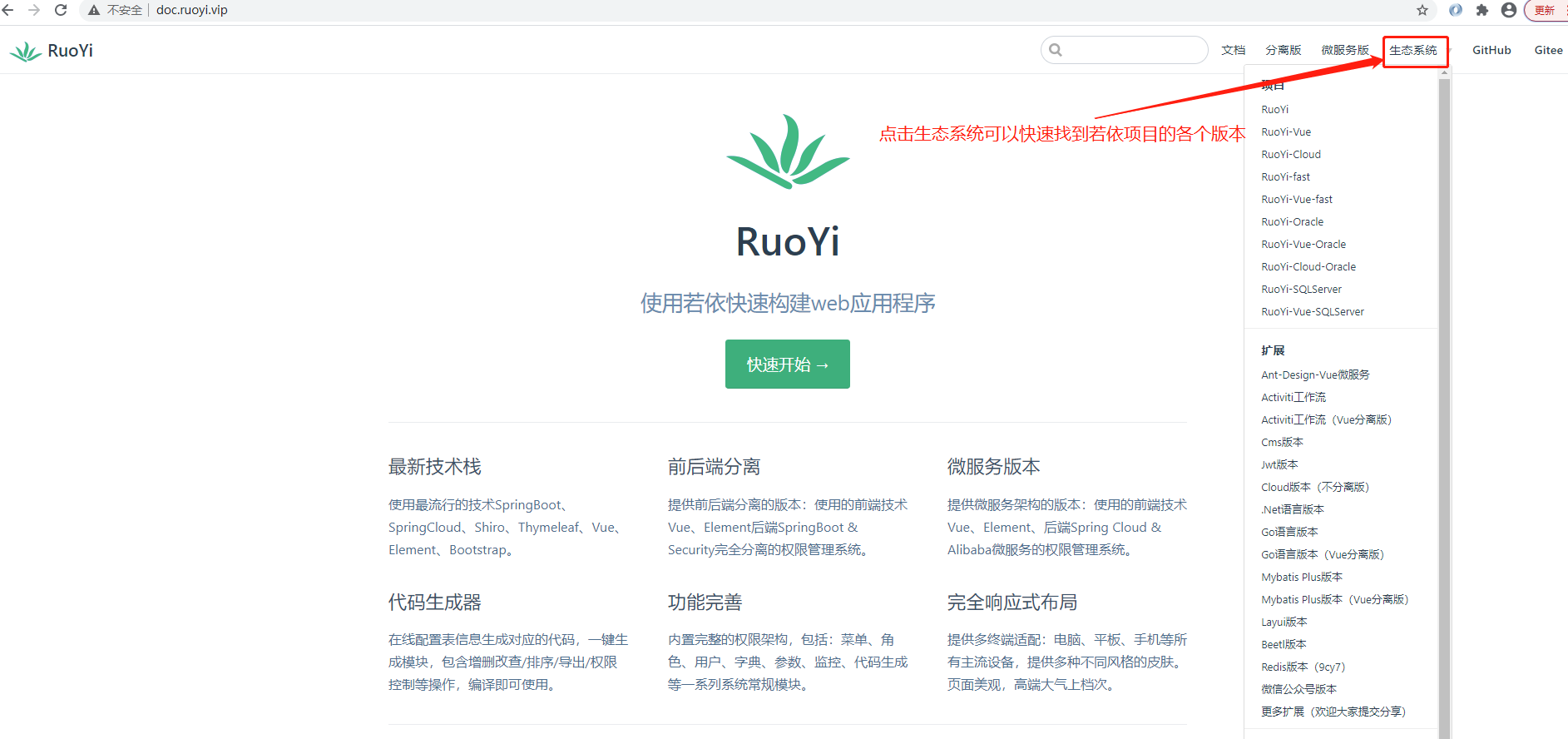
Task: Open the browser profile avatar icon
Action: pyautogui.click(x=1509, y=10)
